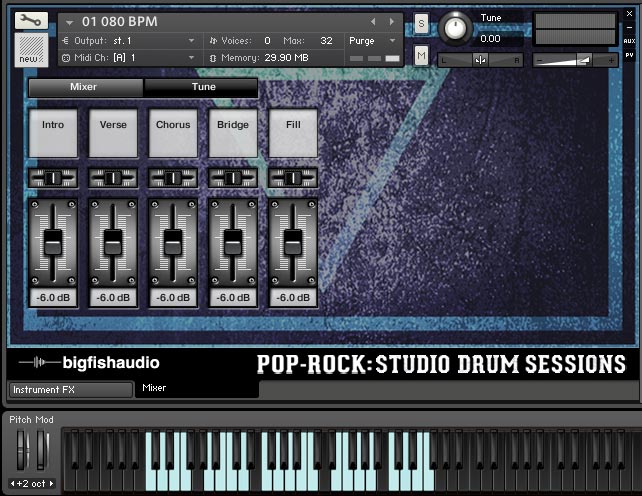Click the output routing icon
Image resolution: width=642 pixels, height=496 pixels.
(x=66, y=41)
